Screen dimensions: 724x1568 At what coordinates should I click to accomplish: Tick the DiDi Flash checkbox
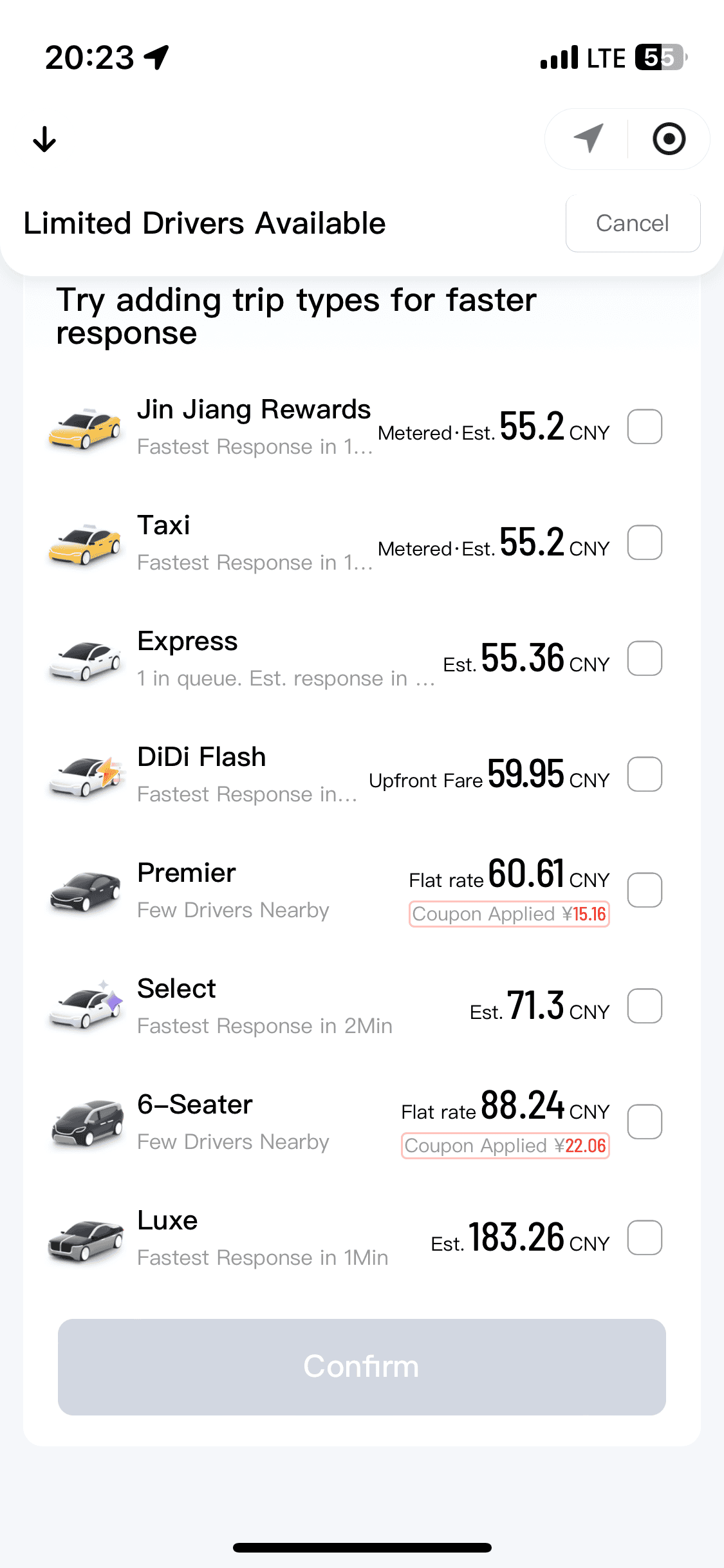(645, 774)
